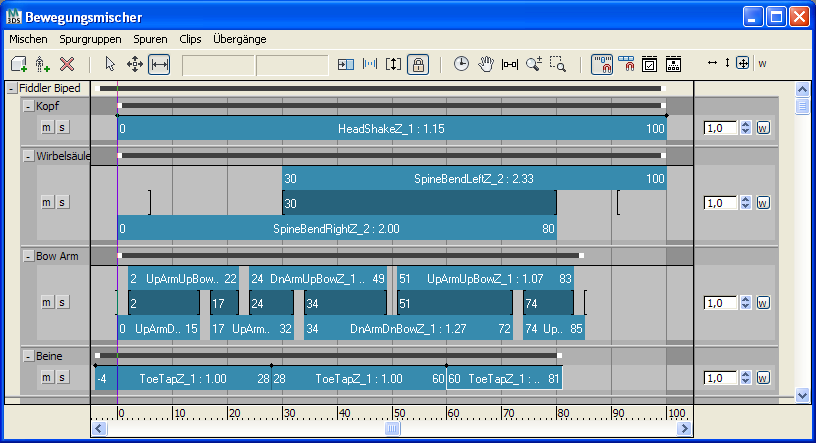This screenshot has width=816, height=443.
Task: Click the Kopf track weight w button
Action: [x=763, y=128]
